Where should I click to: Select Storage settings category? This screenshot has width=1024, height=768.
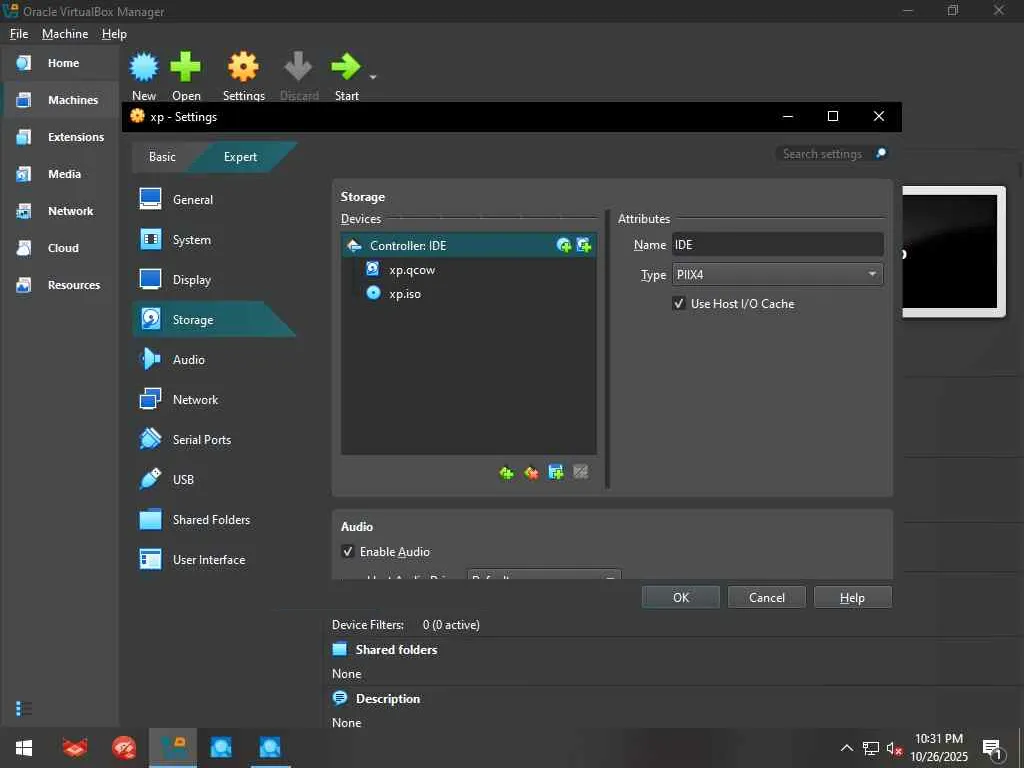(x=214, y=319)
